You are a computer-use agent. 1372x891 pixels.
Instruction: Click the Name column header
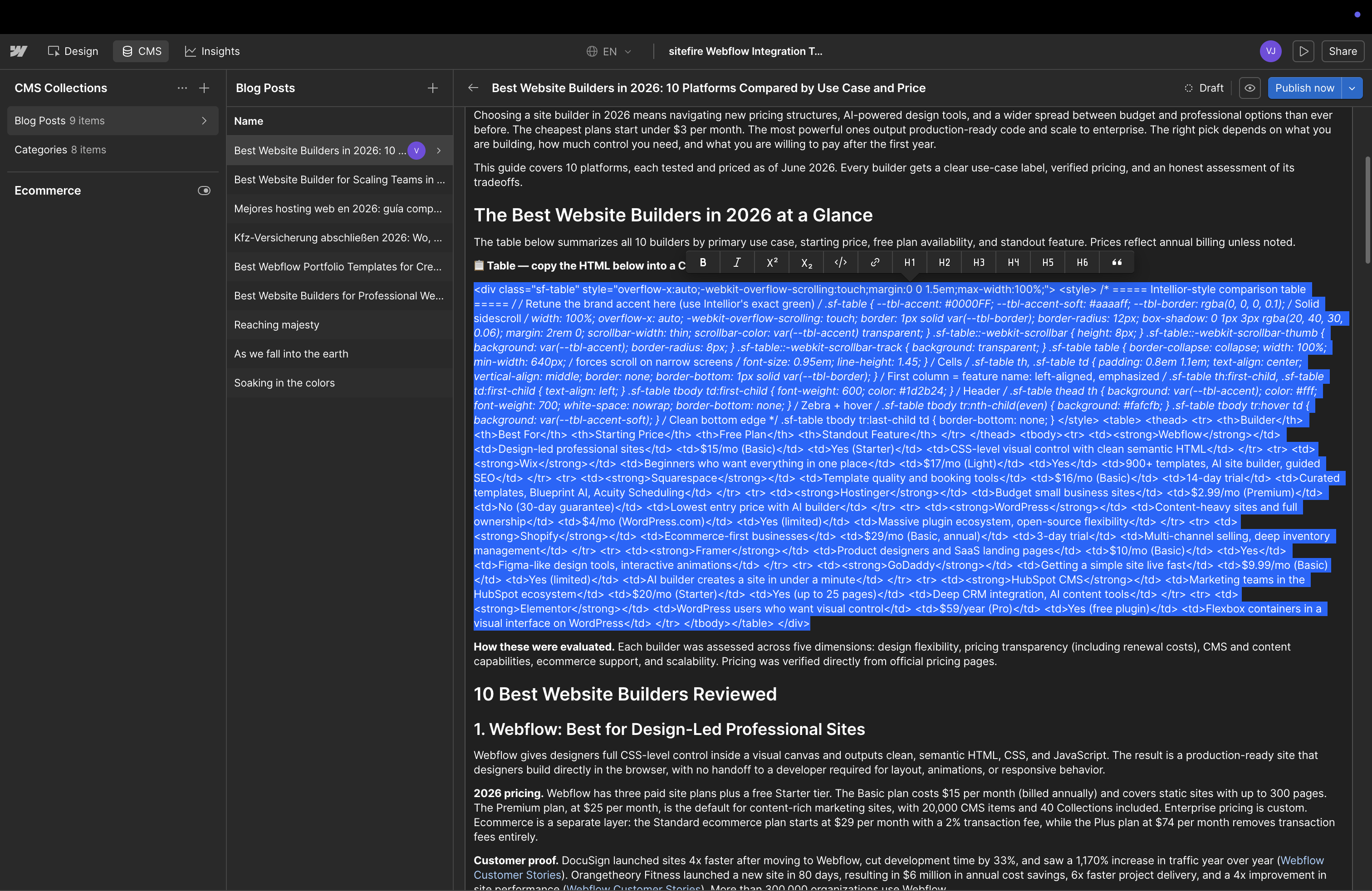[249, 121]
